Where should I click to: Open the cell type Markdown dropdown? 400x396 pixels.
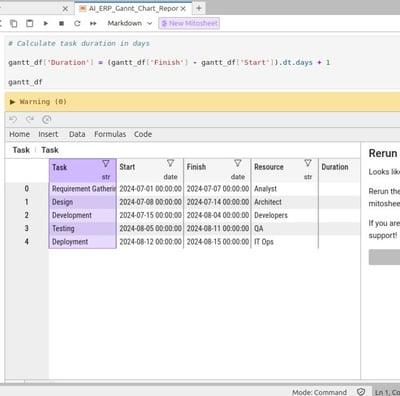(129, 23)
